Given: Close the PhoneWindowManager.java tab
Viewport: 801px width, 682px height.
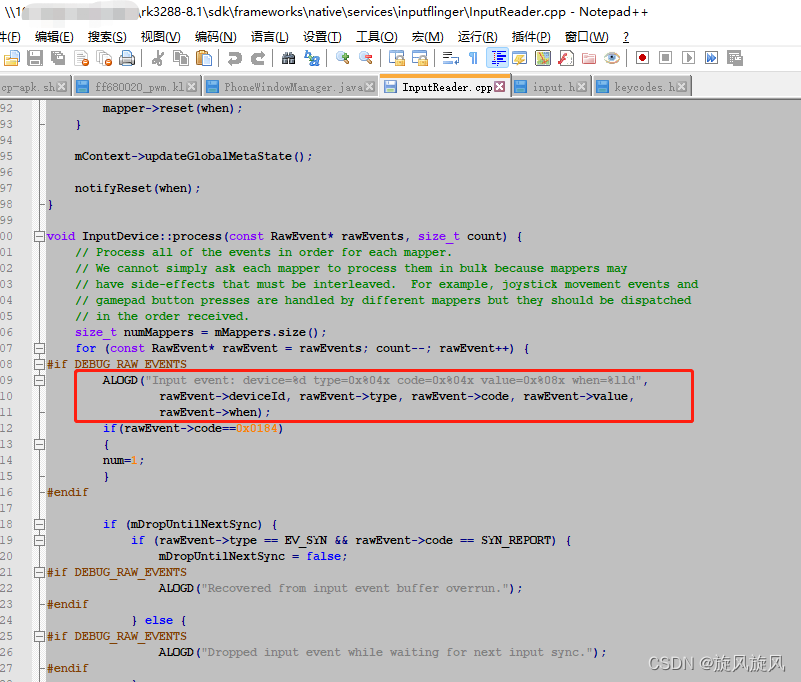Looking at the screenshot, I should [370, 86].
